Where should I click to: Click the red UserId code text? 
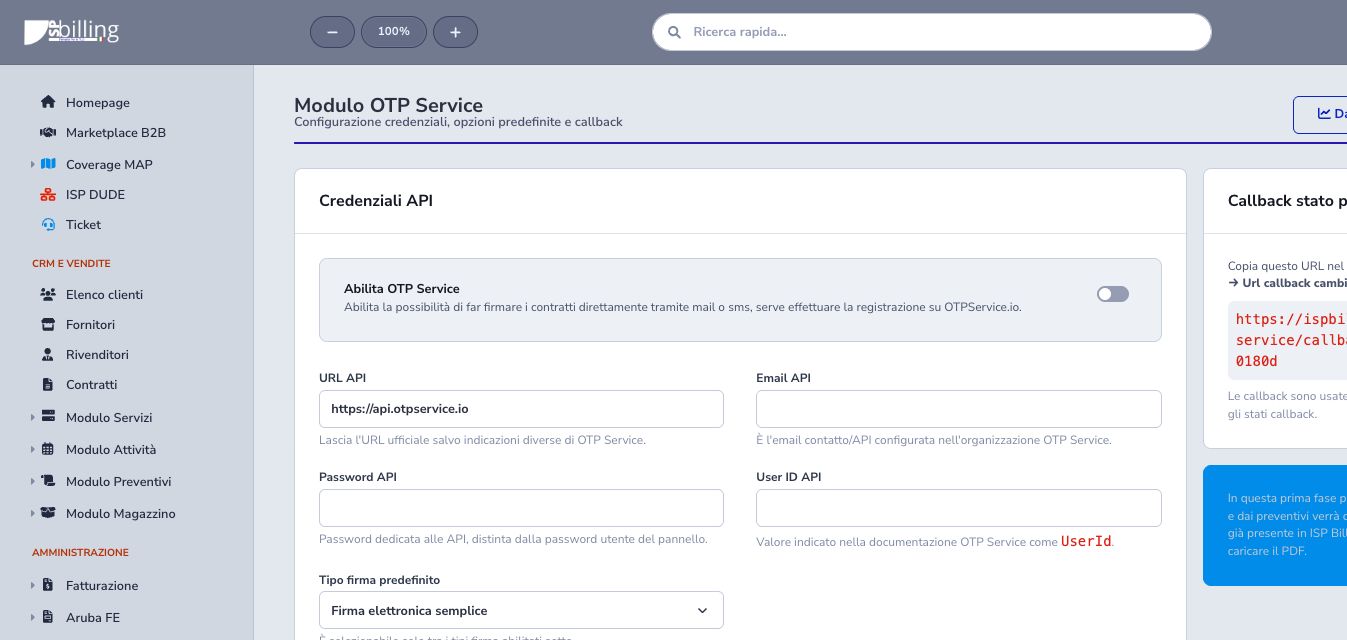1086,541
